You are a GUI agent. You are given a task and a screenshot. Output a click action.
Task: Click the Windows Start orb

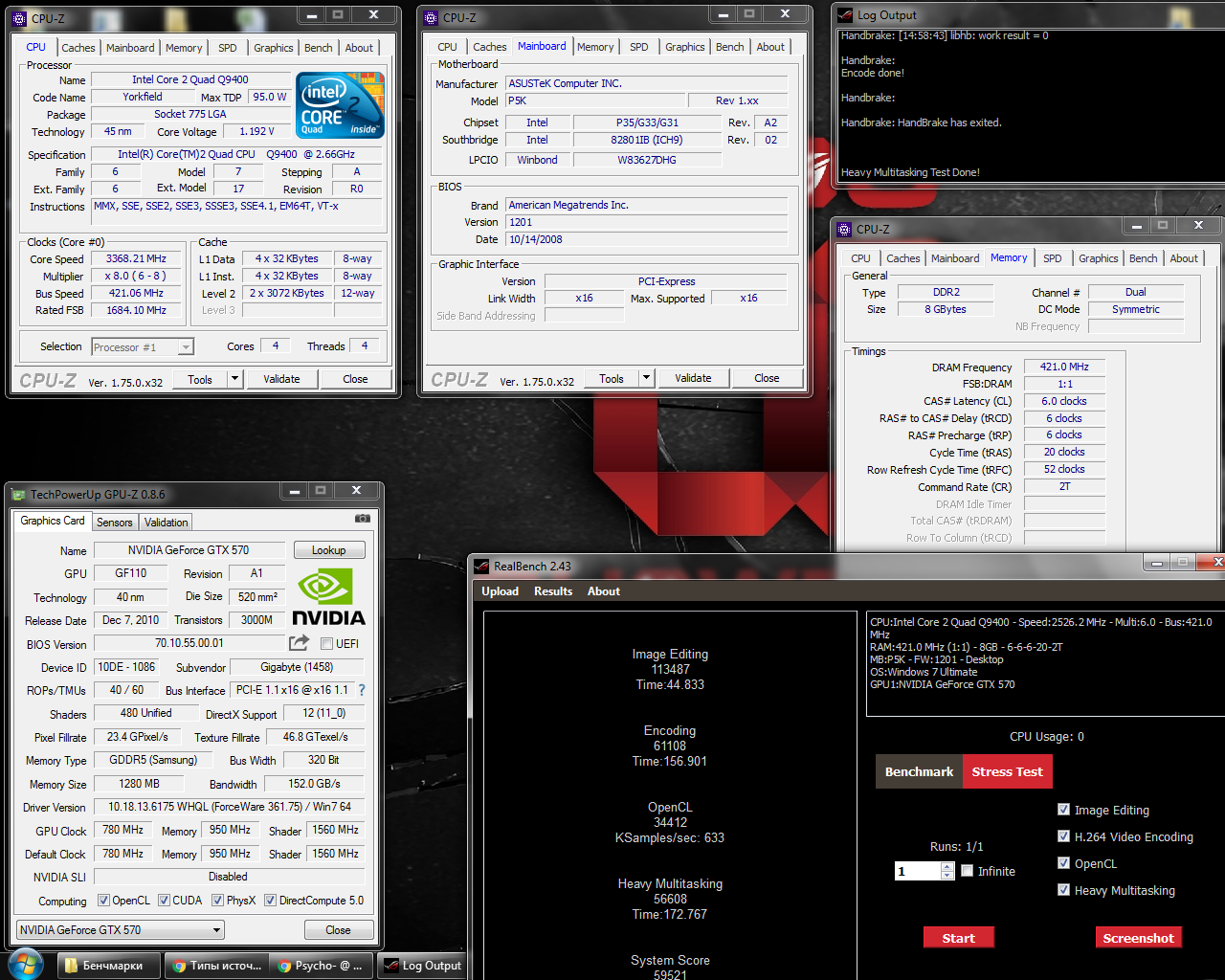click(x=25, y=964)
